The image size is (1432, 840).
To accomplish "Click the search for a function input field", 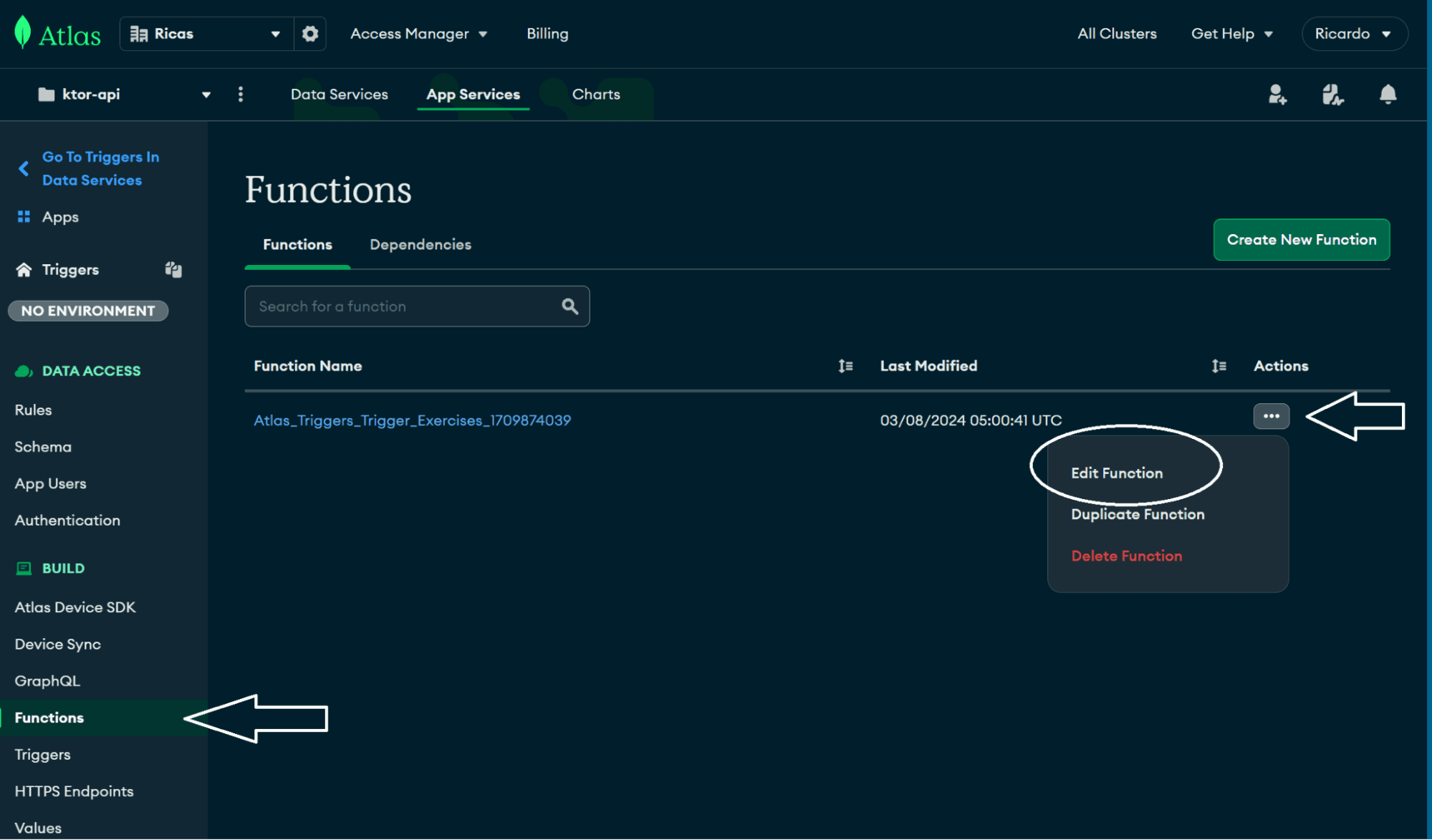I will pos(417,306).
